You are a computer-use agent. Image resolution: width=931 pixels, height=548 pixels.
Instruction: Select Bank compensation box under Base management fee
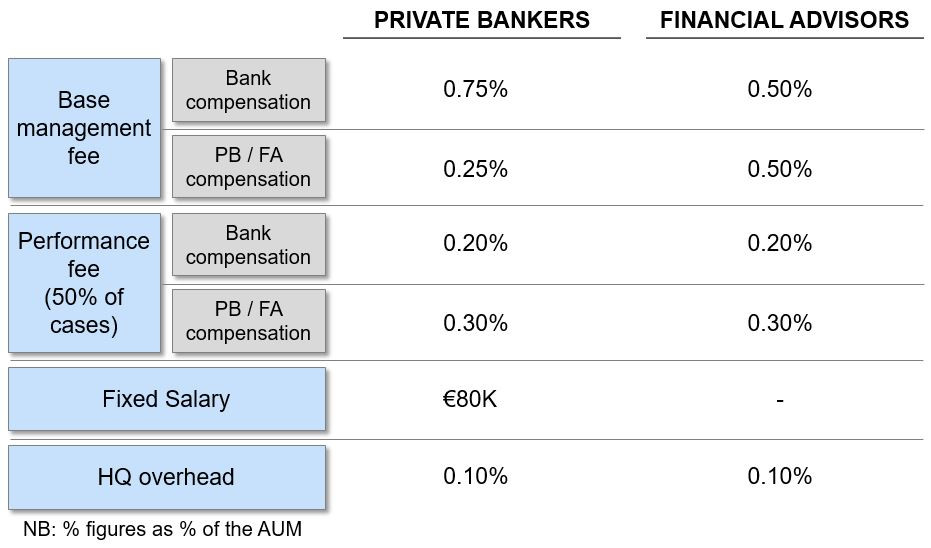[x=248, y=90]
